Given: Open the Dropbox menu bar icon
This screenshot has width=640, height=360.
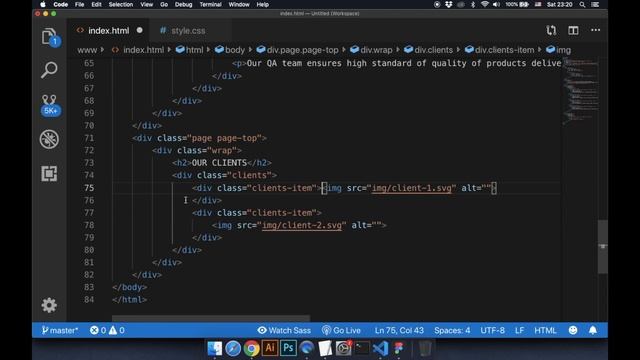Looking at the screenshot, I should [449, 4].
